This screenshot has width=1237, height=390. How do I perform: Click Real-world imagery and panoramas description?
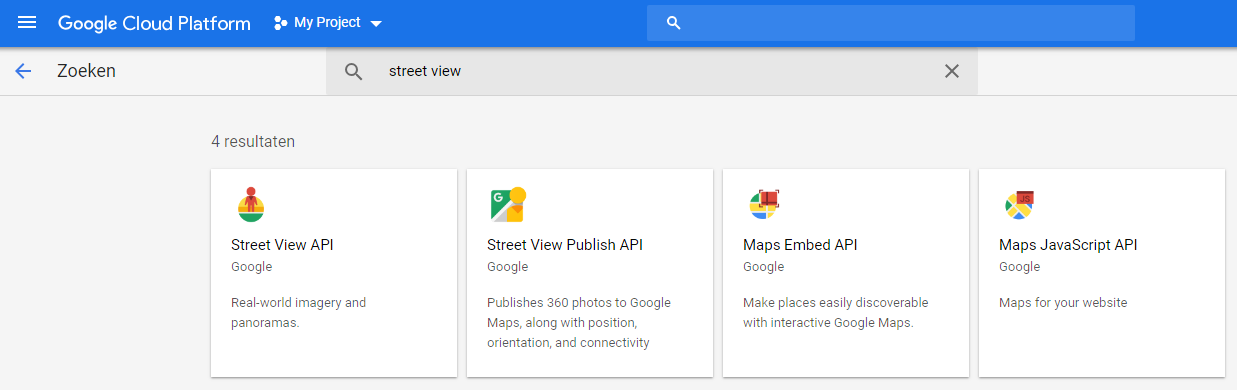click(299, 312)
